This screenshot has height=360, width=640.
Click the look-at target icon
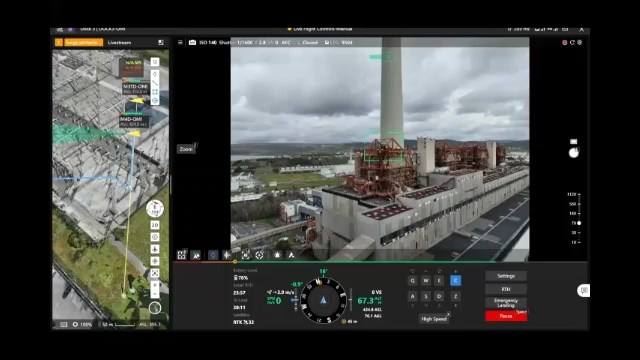[259, 255]
